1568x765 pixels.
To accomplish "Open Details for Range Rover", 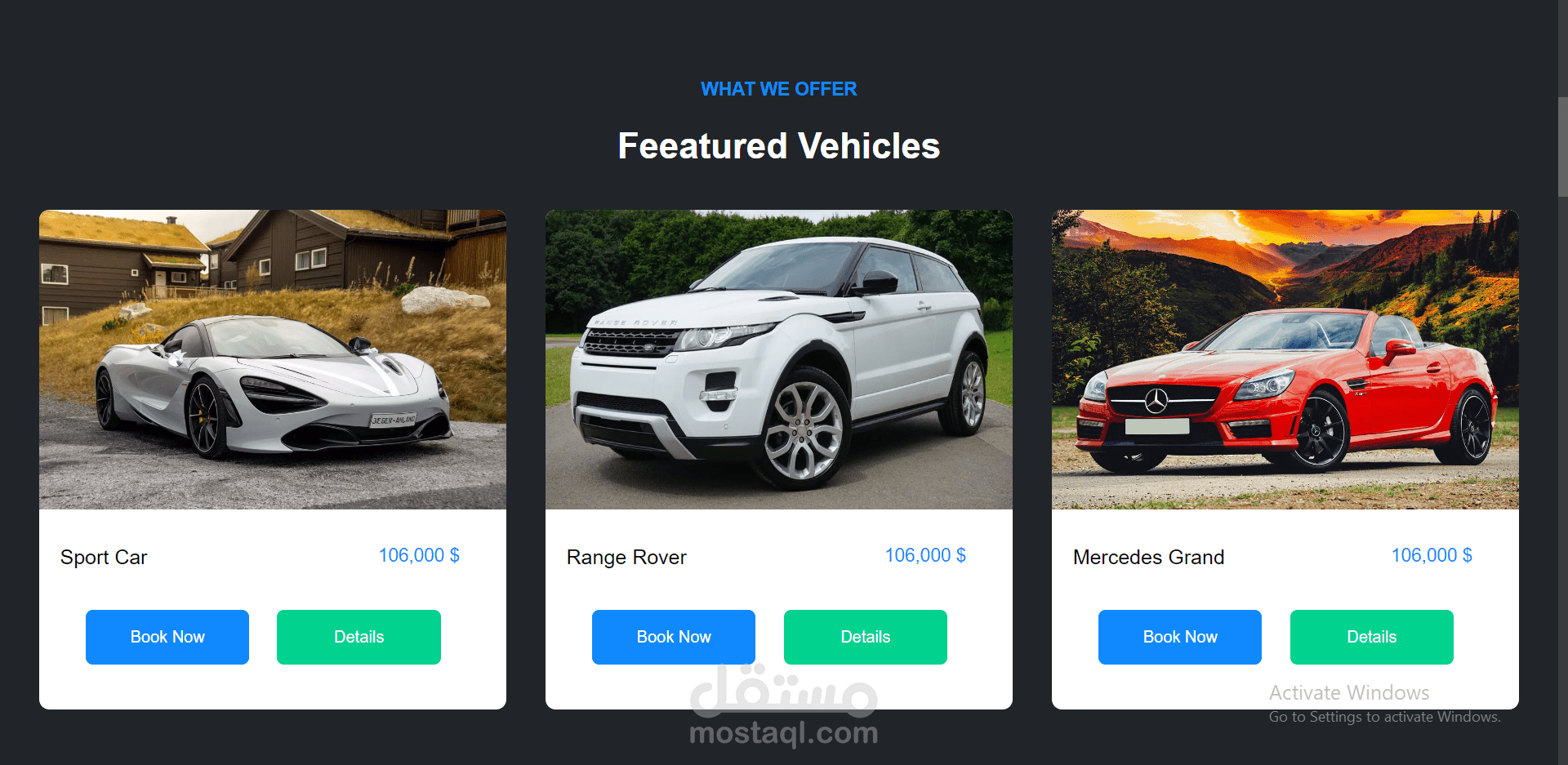I will 866,637.
